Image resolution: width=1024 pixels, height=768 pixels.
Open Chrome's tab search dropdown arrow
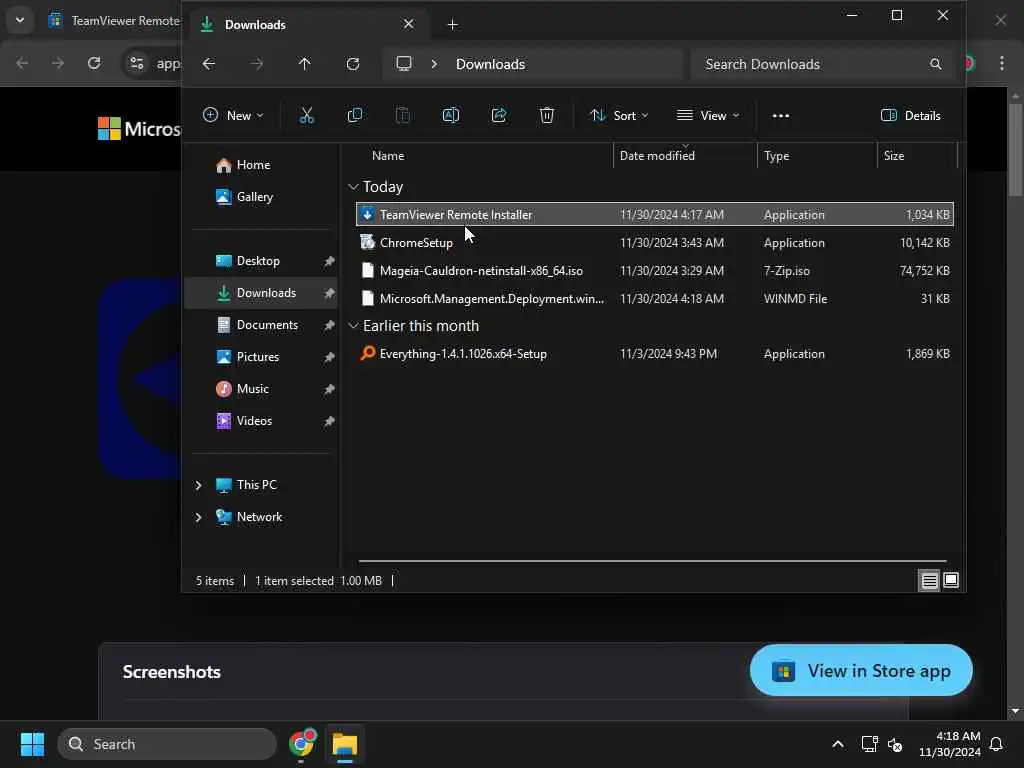pos(20,20)
